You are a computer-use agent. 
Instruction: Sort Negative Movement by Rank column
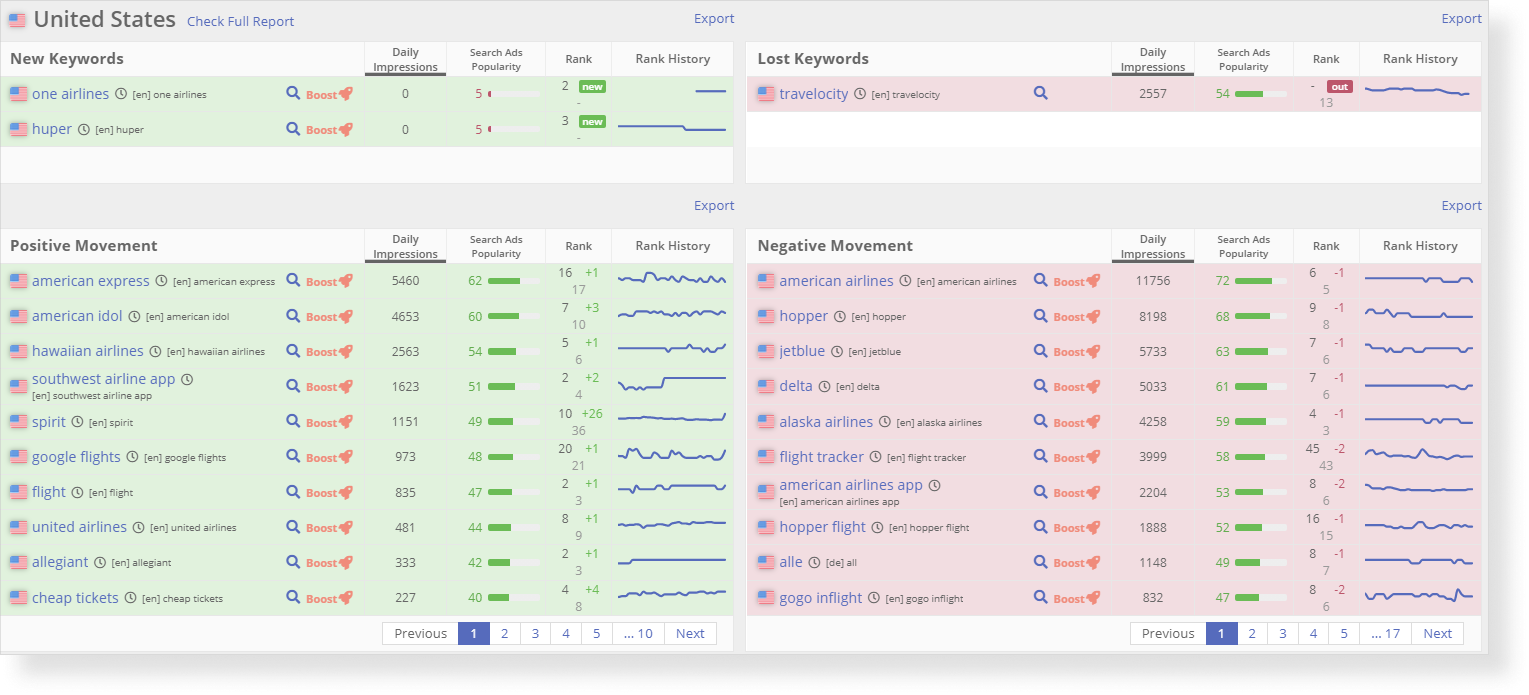click(x=1326, y=246)
